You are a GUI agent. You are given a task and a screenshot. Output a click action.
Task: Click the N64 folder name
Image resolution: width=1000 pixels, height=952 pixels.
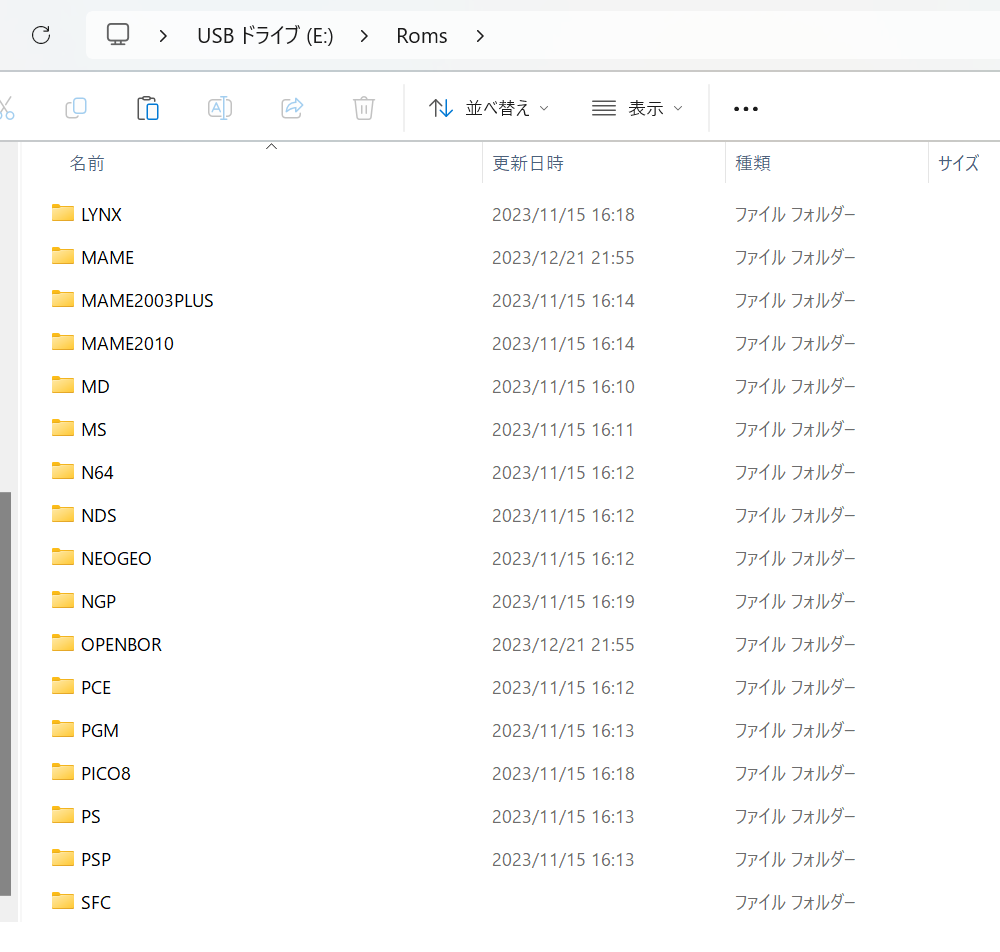click(x=97, y=472)
